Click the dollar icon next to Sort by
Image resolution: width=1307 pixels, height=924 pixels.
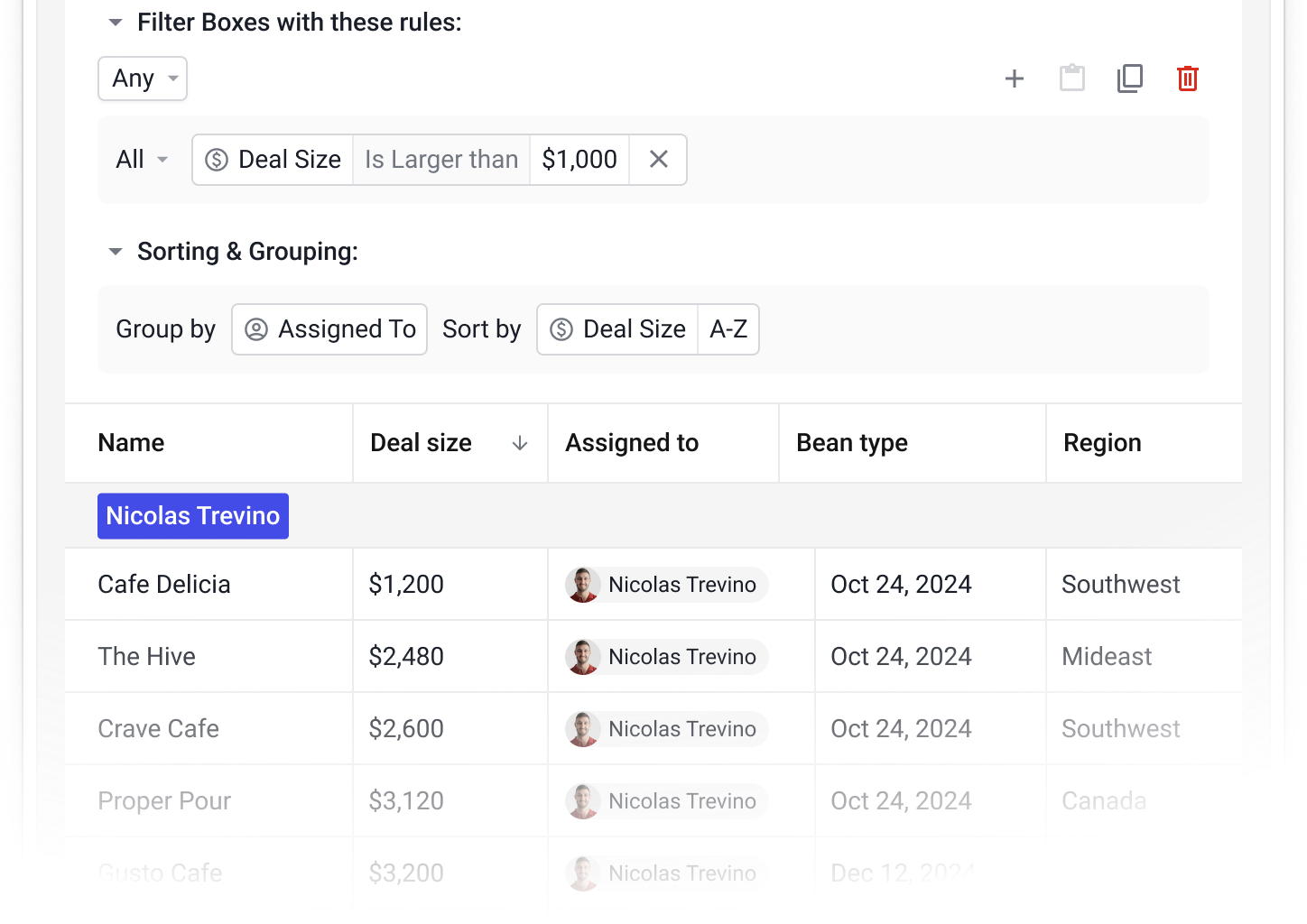point(561,329)
